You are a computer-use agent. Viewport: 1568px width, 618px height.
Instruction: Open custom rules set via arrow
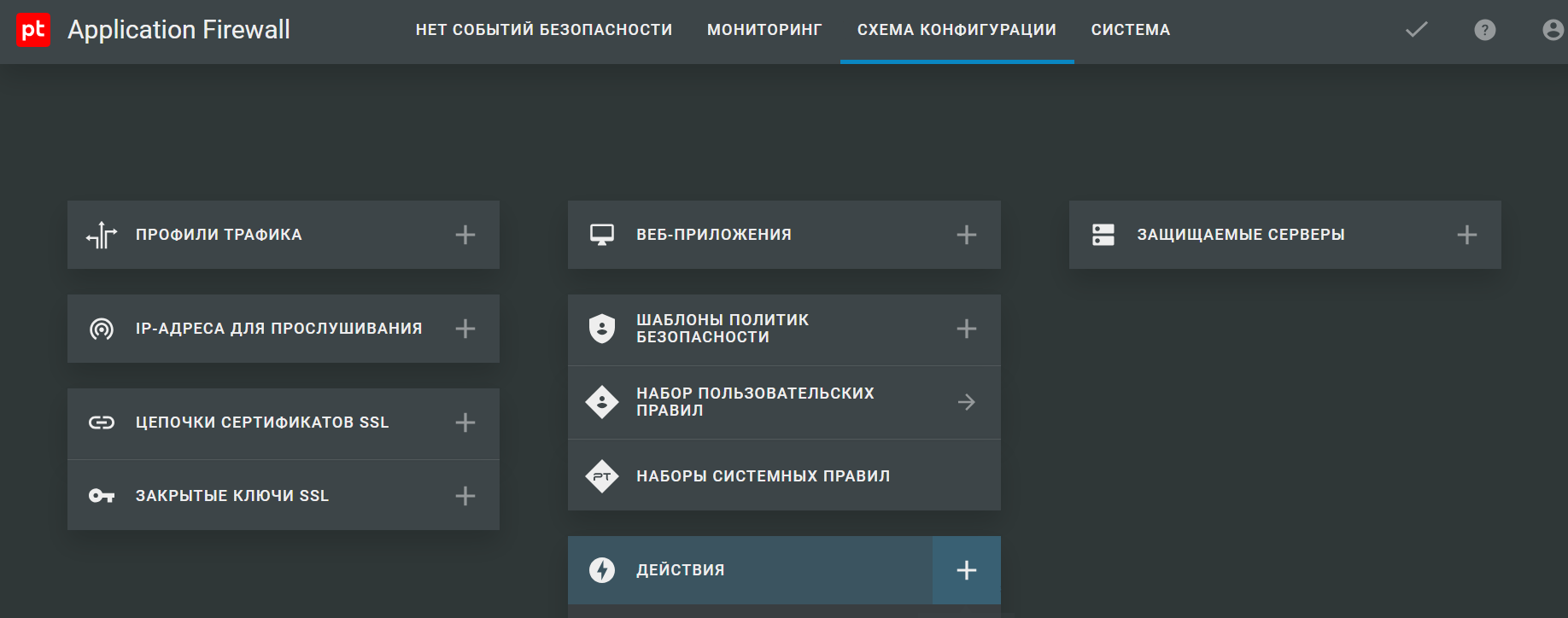pos(966,402)
